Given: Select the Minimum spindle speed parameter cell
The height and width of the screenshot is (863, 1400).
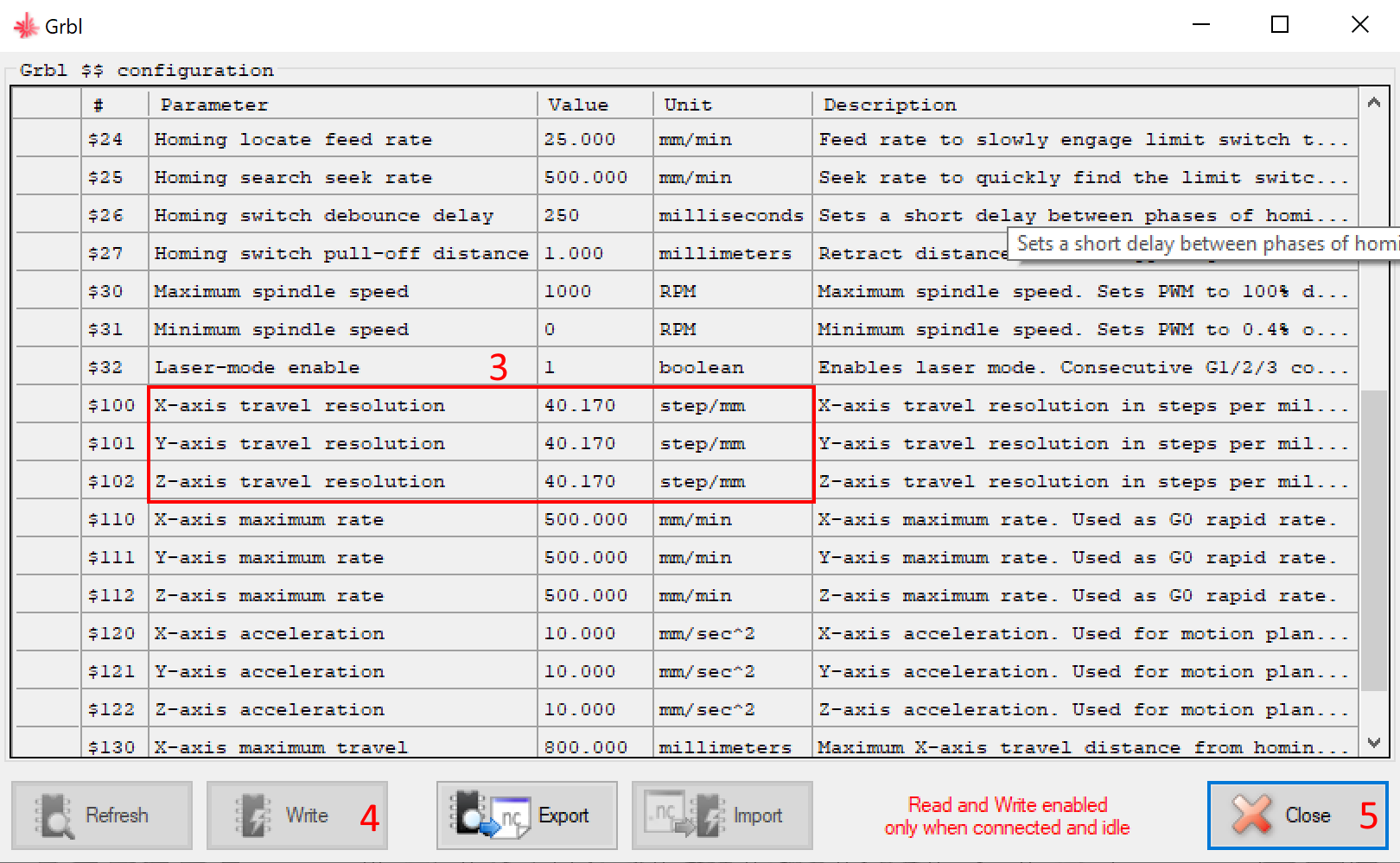Looking at the screenshot, I should [x=343, y=329].
